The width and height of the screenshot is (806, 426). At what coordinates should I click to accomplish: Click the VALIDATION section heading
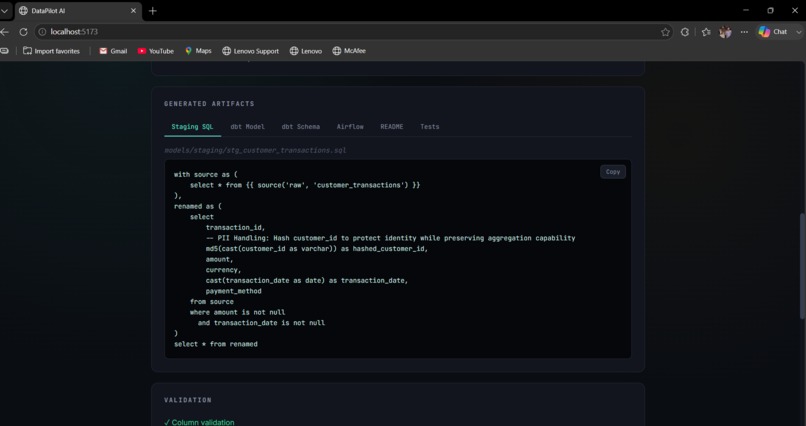(188, 400)
